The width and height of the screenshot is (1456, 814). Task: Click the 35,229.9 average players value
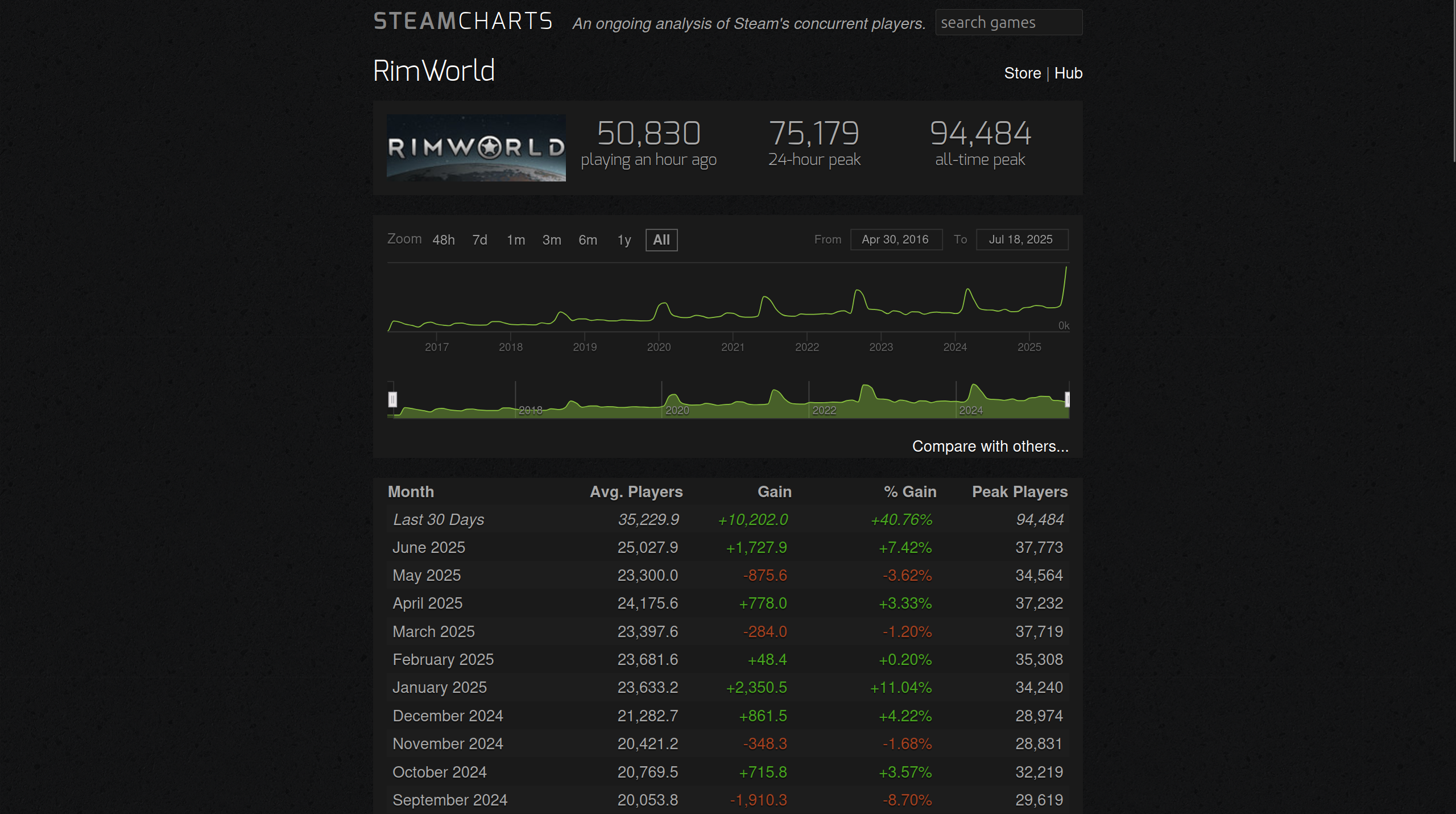[x=648, y=520]
